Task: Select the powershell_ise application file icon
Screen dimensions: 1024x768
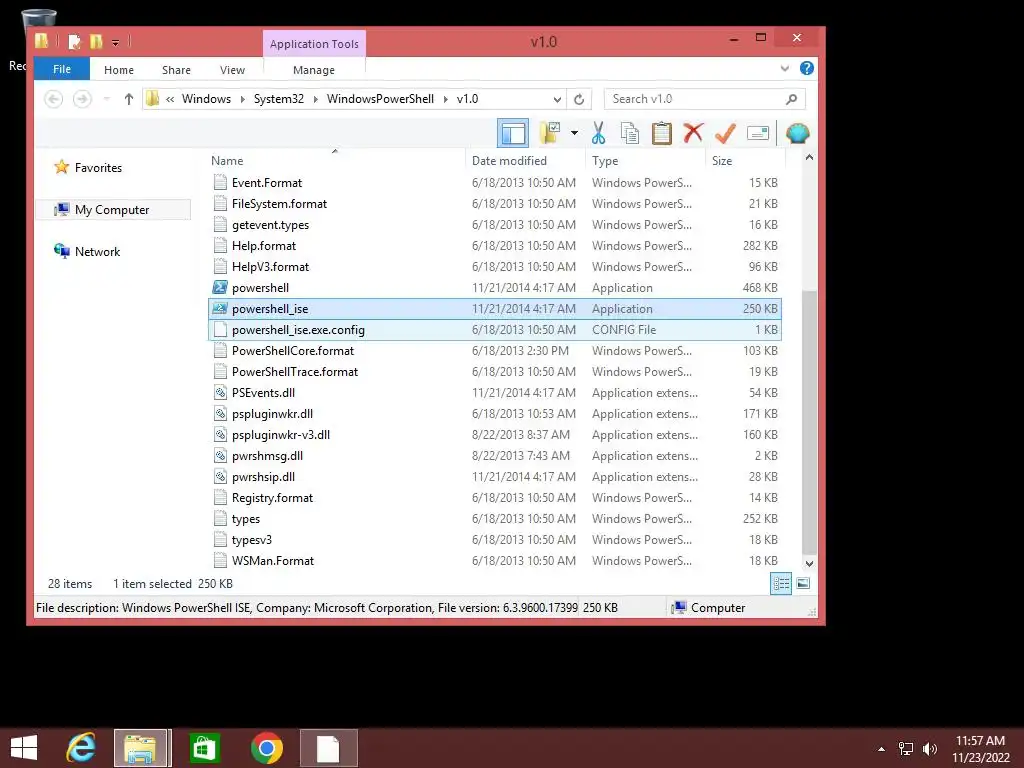Action: click(220, 308)
